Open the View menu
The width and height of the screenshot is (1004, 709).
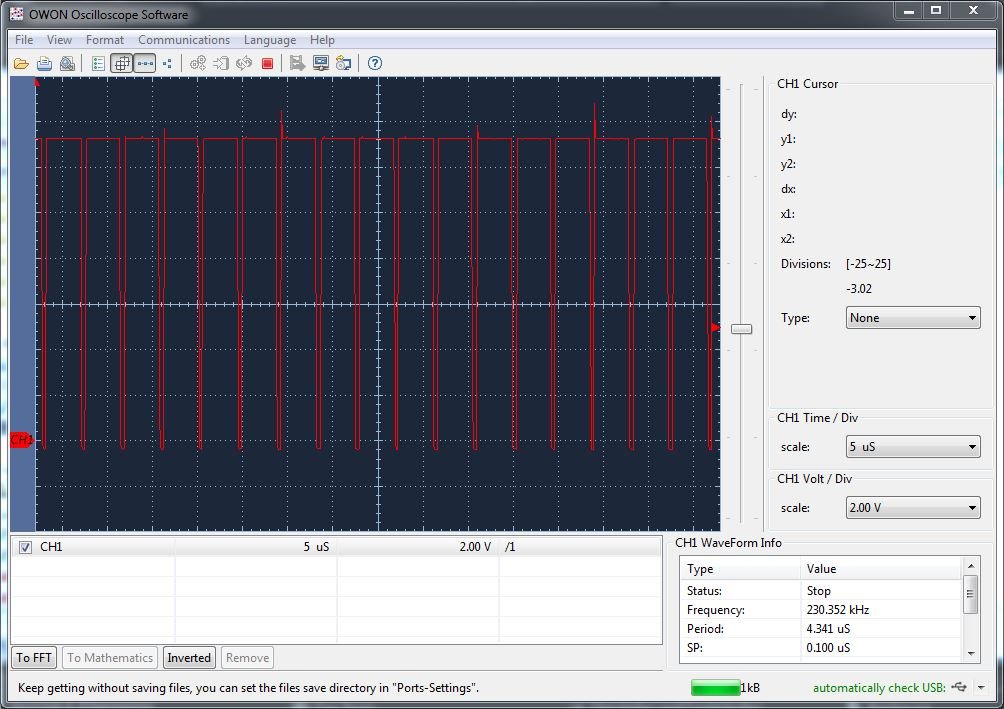pyautogui.click(x=59, y=40)
